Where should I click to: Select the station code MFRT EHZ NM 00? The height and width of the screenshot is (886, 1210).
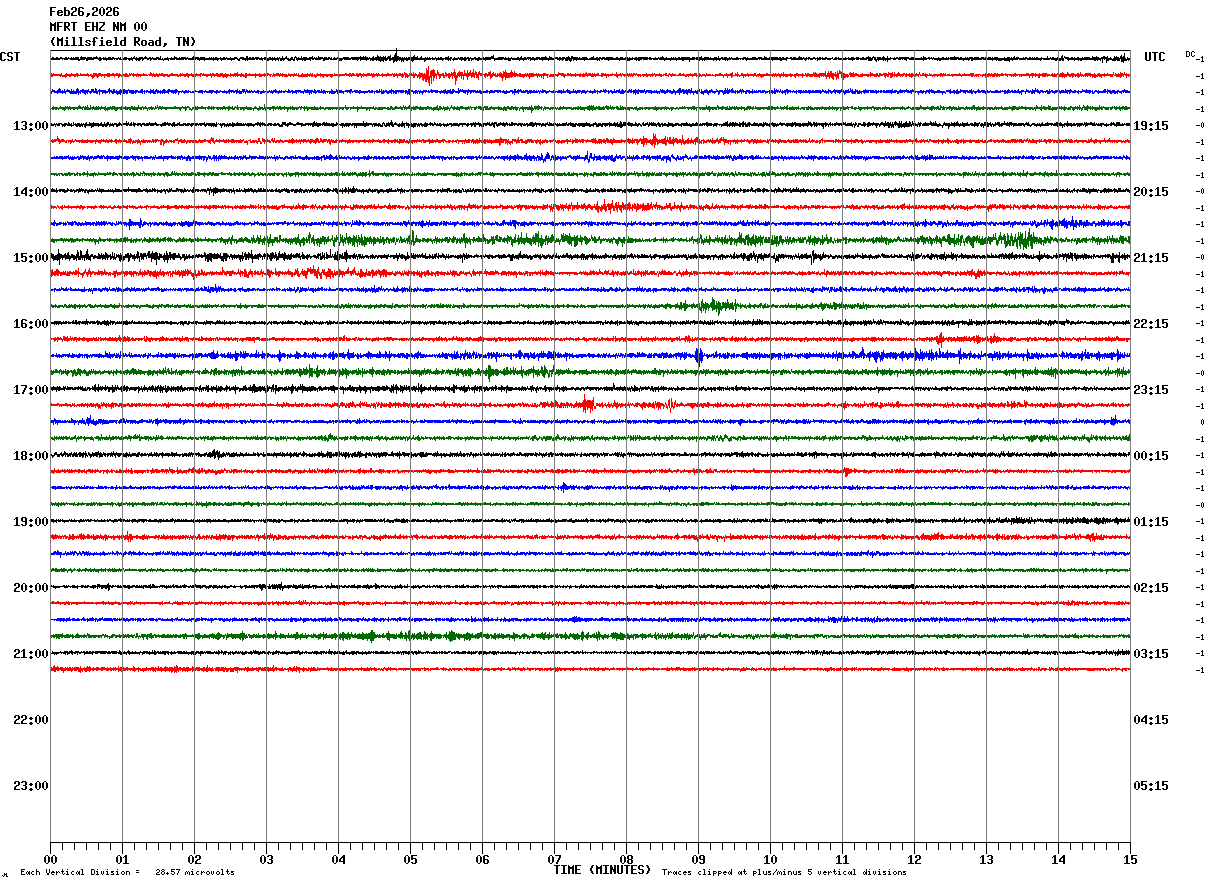coord(98,27)
